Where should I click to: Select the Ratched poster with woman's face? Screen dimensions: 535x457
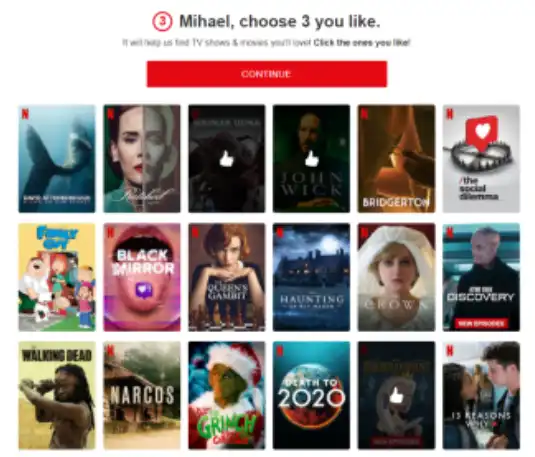142,159
